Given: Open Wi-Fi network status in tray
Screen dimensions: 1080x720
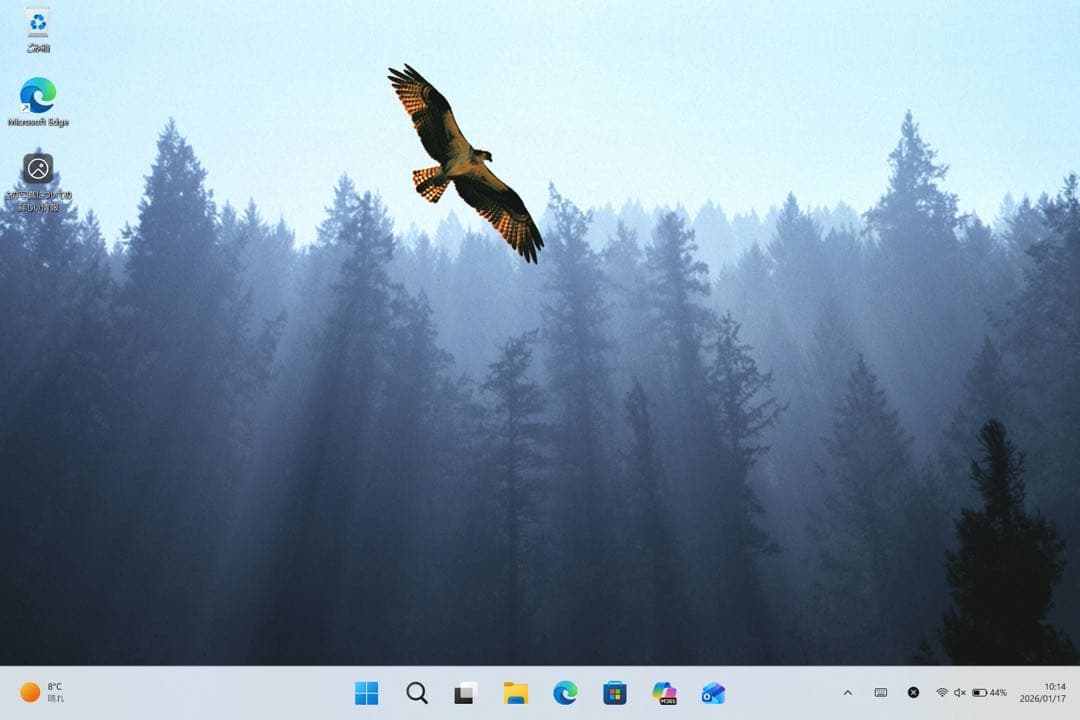Looking at the screenshot, I should click(x=942, y=693).
